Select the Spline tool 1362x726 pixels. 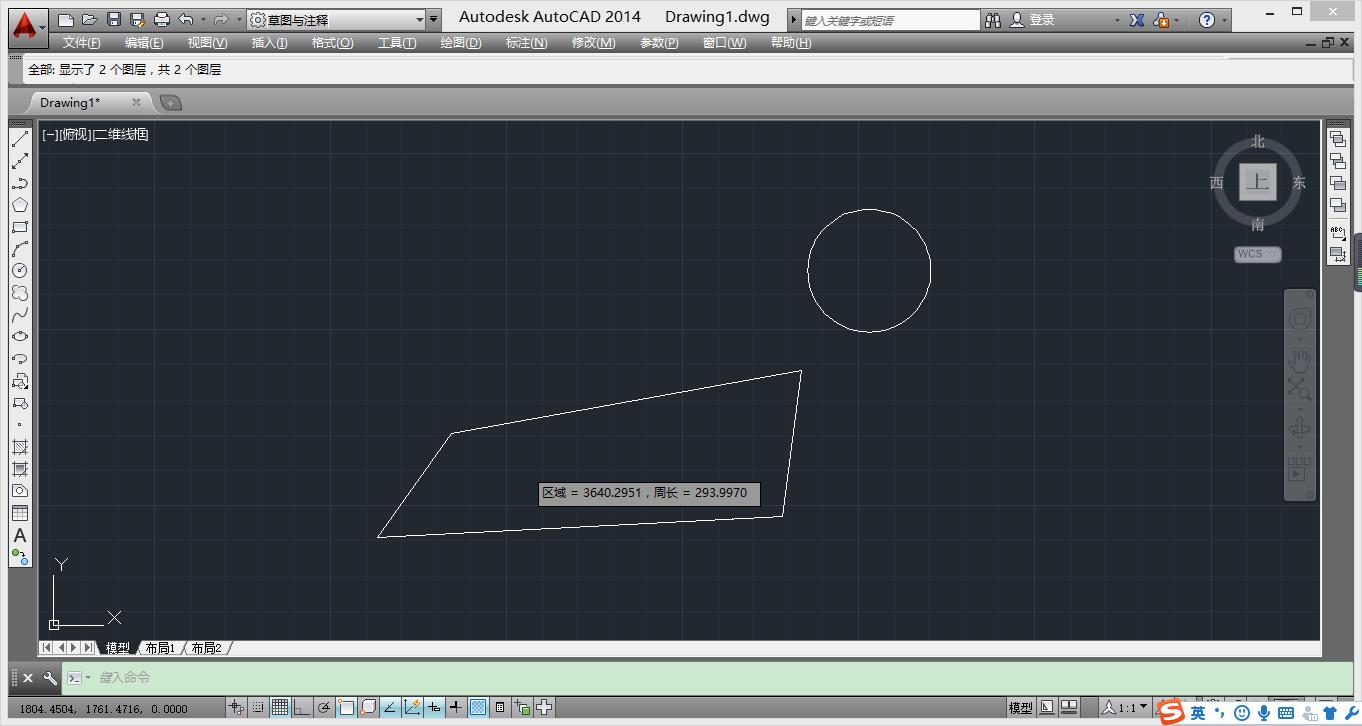pyautogui.click(x=20, y=315)
